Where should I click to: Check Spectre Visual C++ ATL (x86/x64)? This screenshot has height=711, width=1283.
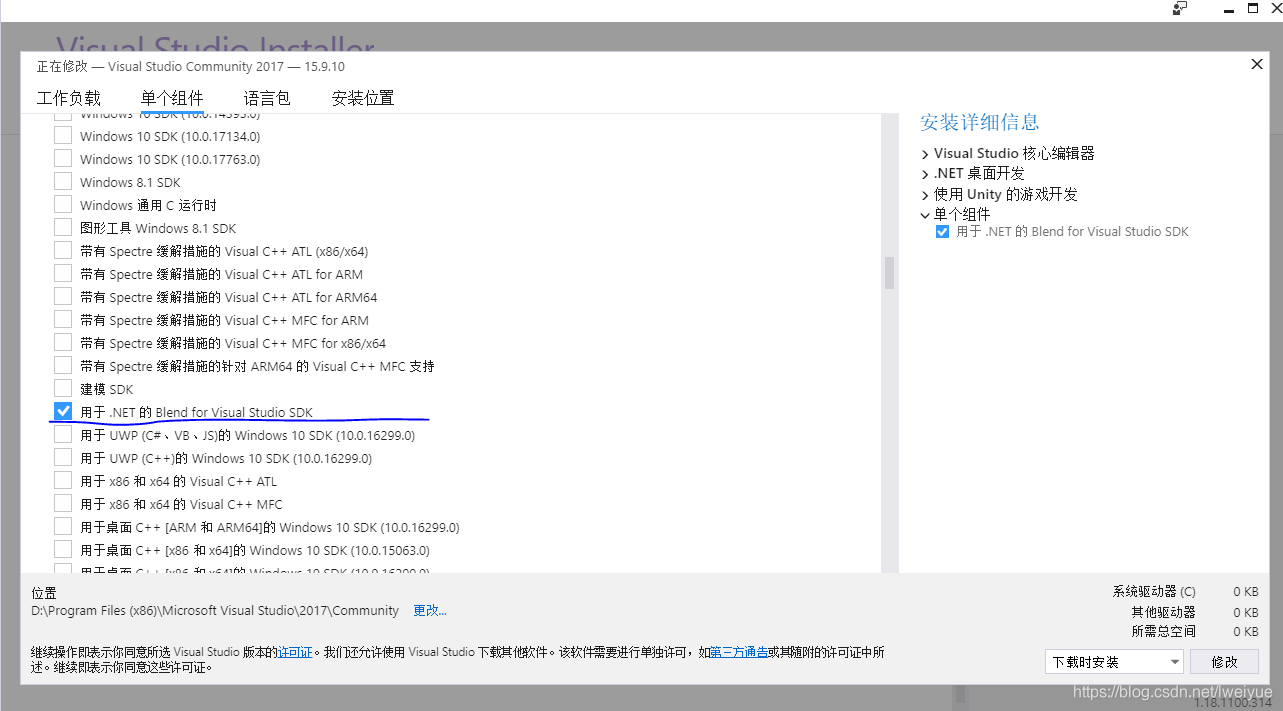[x=63, y=251]
